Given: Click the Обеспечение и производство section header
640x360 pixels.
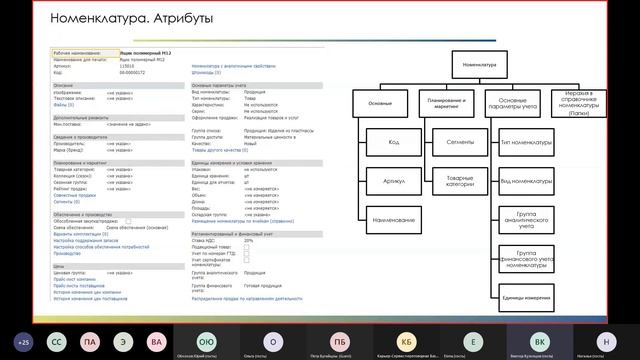Looking at the screenshot, I should pyautogui.click(x=118, y=215).
